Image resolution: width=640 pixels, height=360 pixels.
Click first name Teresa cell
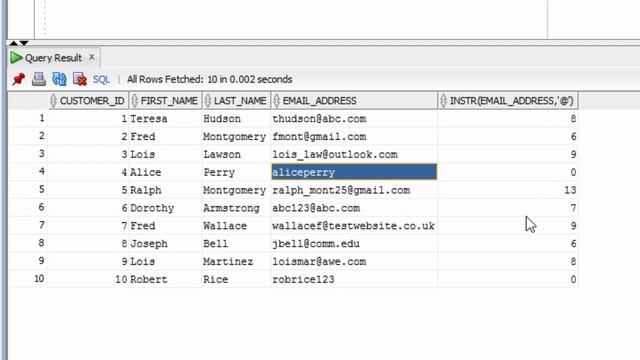(165, 119)
